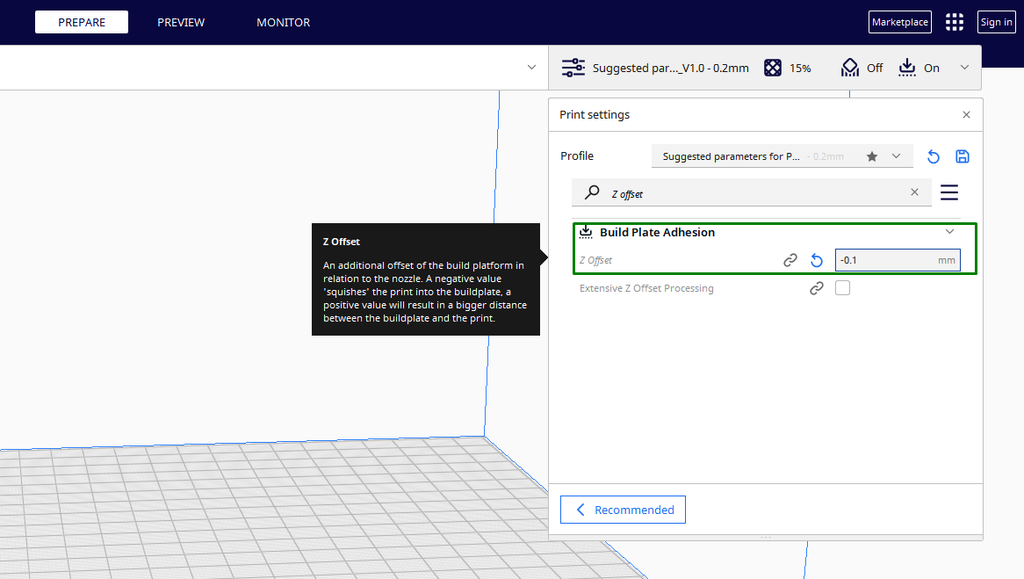Click the print settings sliders icon
The image size is (1024, 579).
click(x=573, y=68)
